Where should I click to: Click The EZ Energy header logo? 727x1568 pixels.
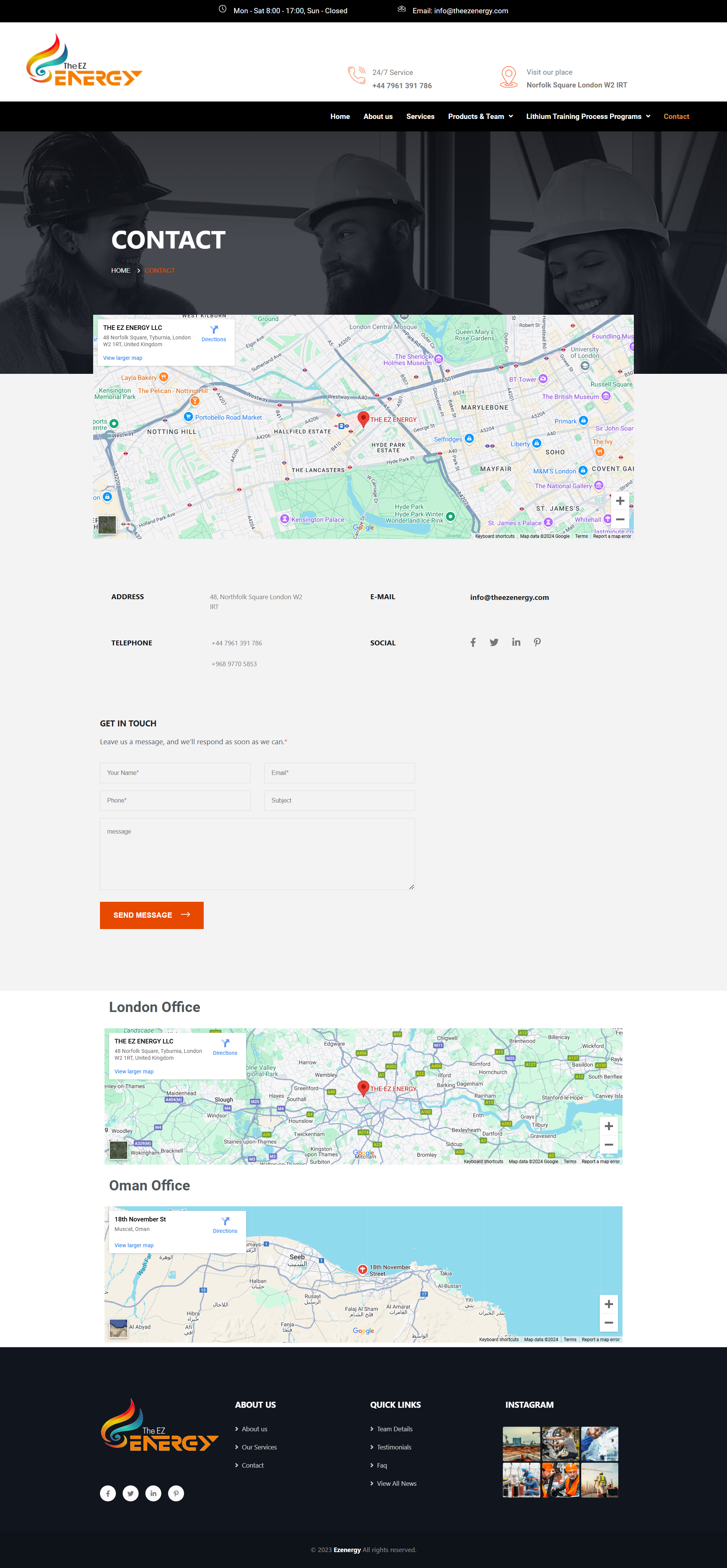(84, 60)
